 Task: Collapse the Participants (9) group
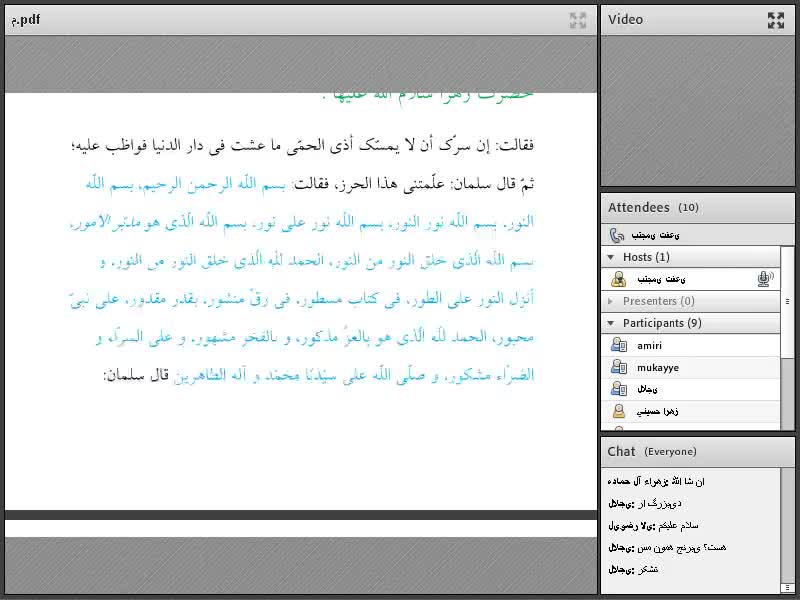coord(611,323)
